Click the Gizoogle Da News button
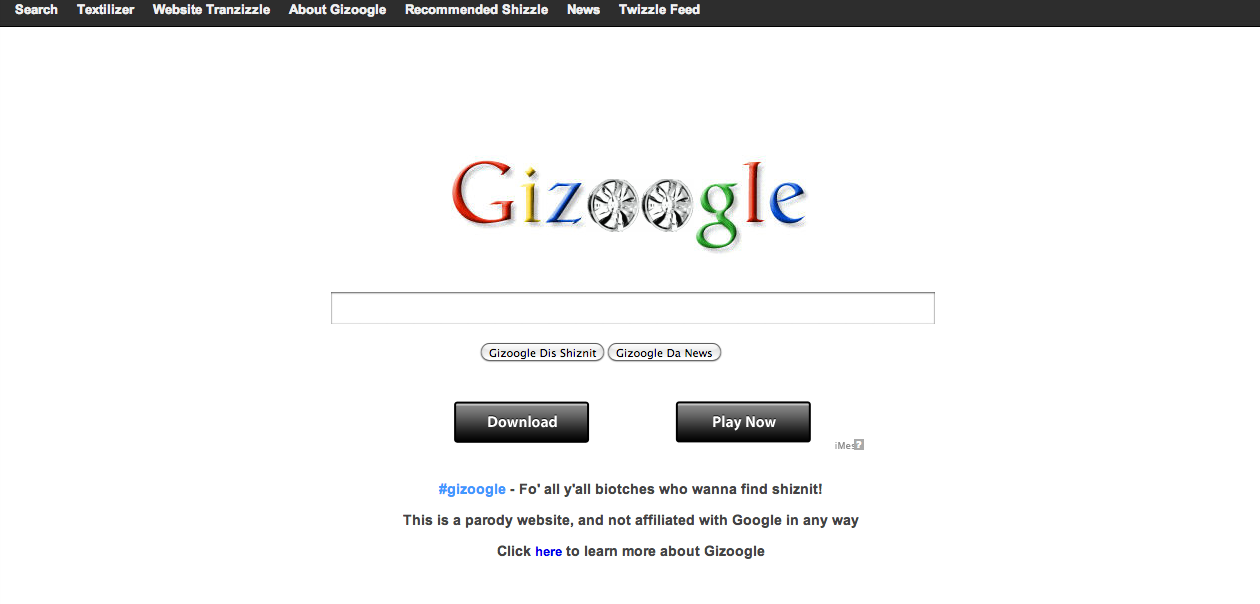Viewport: 1260px width, 604px height. pyautogui.click(x=664, y=353)
